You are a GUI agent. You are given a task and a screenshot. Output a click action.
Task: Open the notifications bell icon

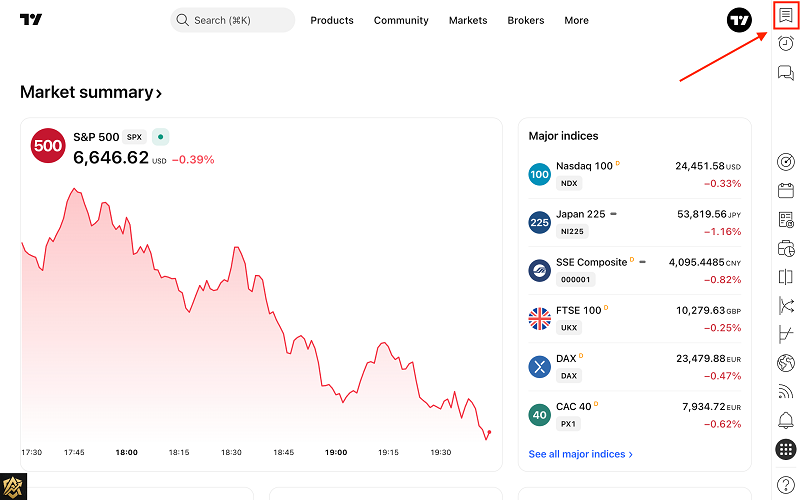pos(786,420)
